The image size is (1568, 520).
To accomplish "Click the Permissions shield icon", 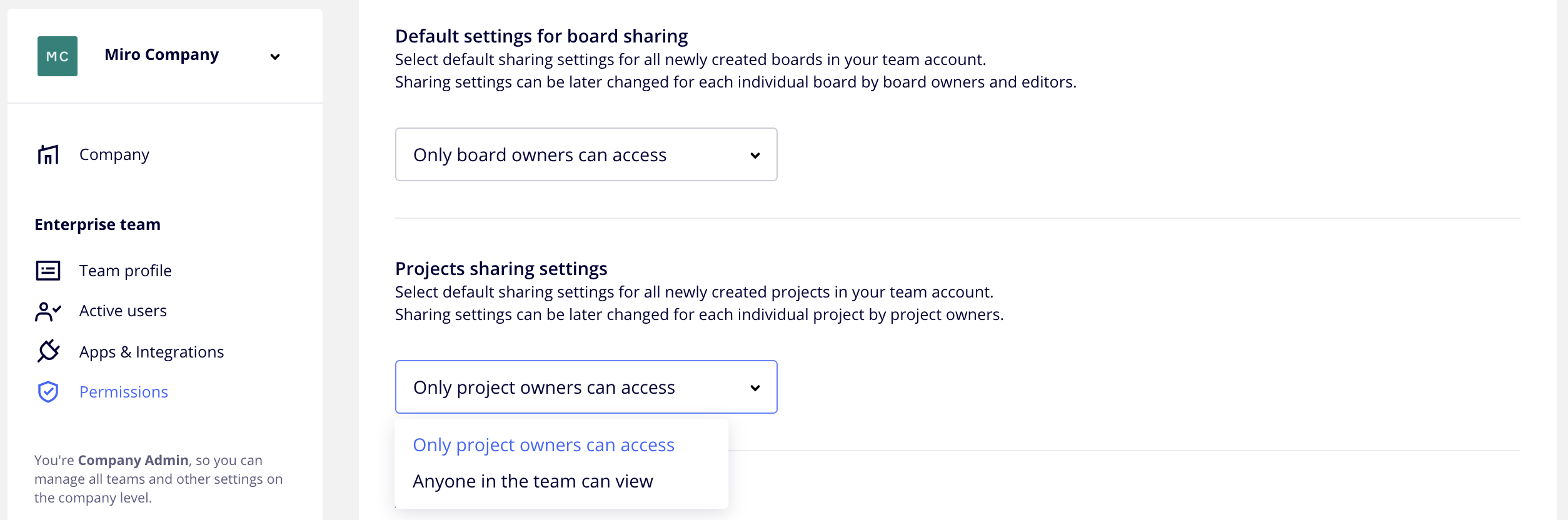I will tap(48, 392).
